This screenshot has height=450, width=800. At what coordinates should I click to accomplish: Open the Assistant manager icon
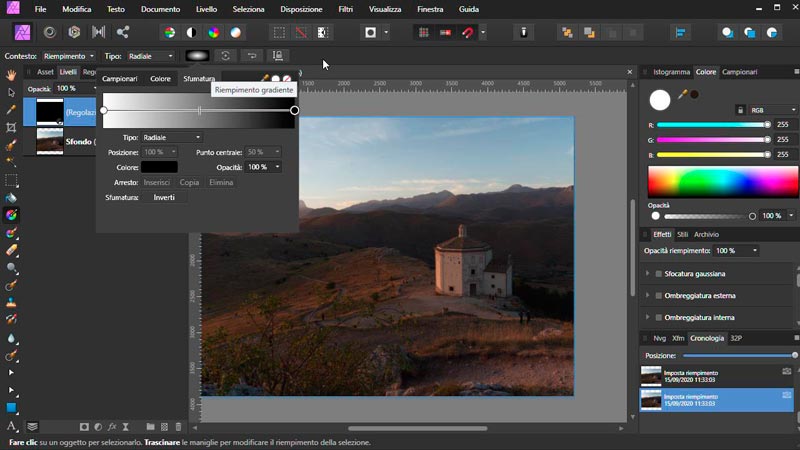(523, 32)
